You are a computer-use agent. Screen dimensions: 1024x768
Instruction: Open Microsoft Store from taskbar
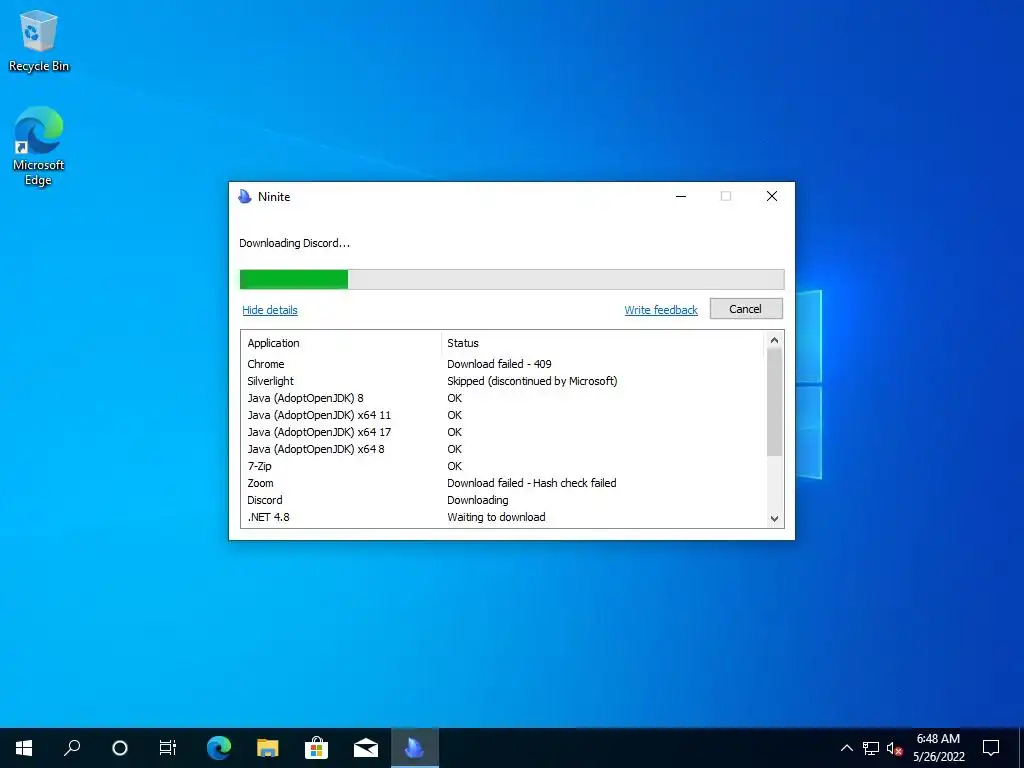click(317, 748)
